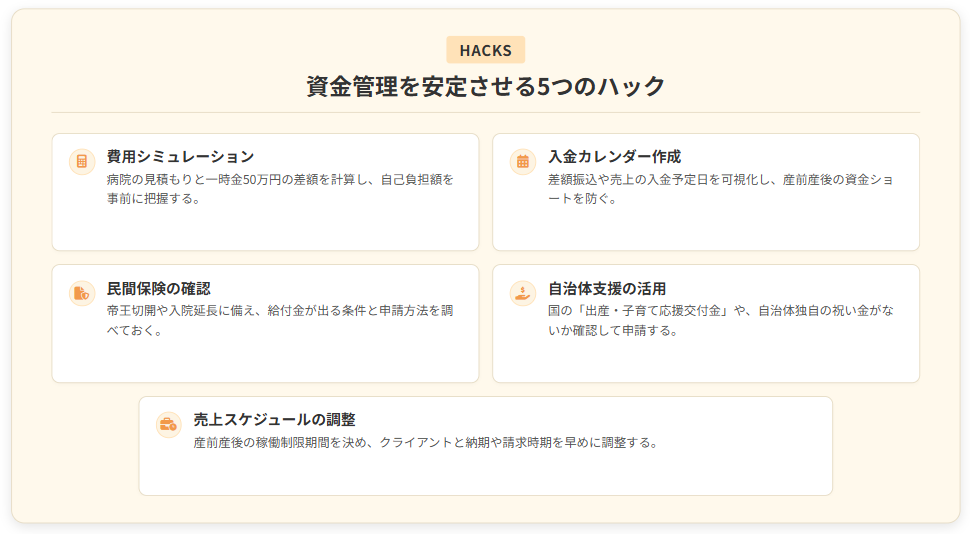970x534 pixels.
Task: Click the blank bottom area of the 売上スケジュールの調整 card
Action: [485, 475]
